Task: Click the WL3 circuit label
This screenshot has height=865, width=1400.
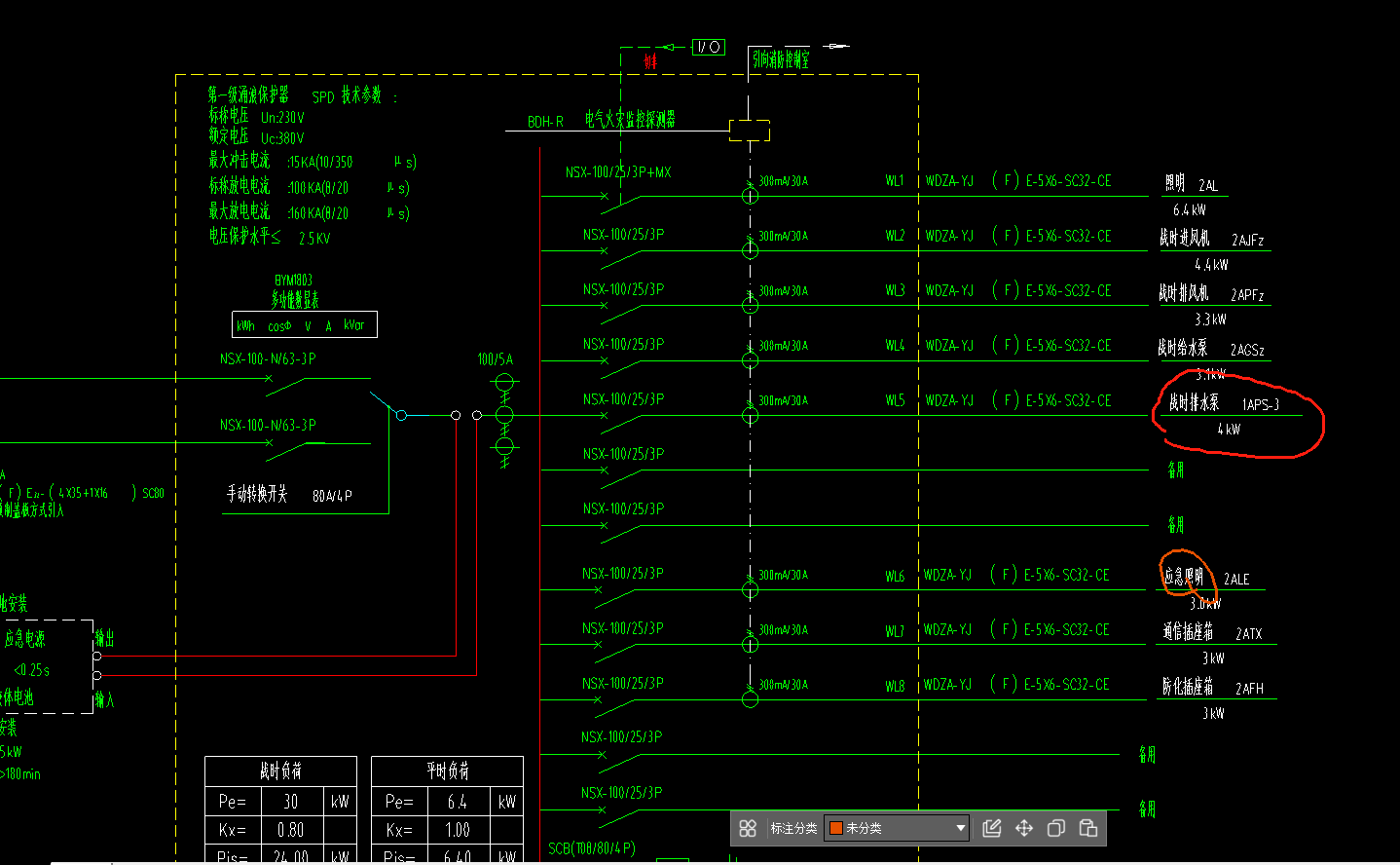Action: (895, 290)
